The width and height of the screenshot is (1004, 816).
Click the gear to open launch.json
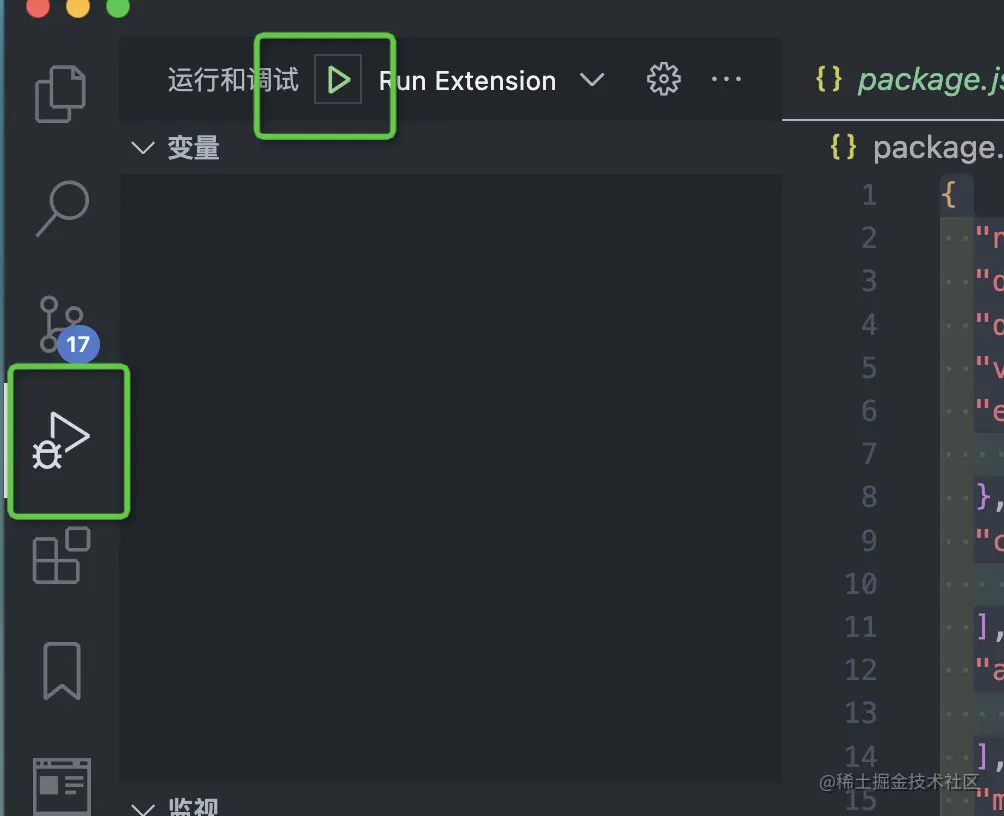[663, 80]
